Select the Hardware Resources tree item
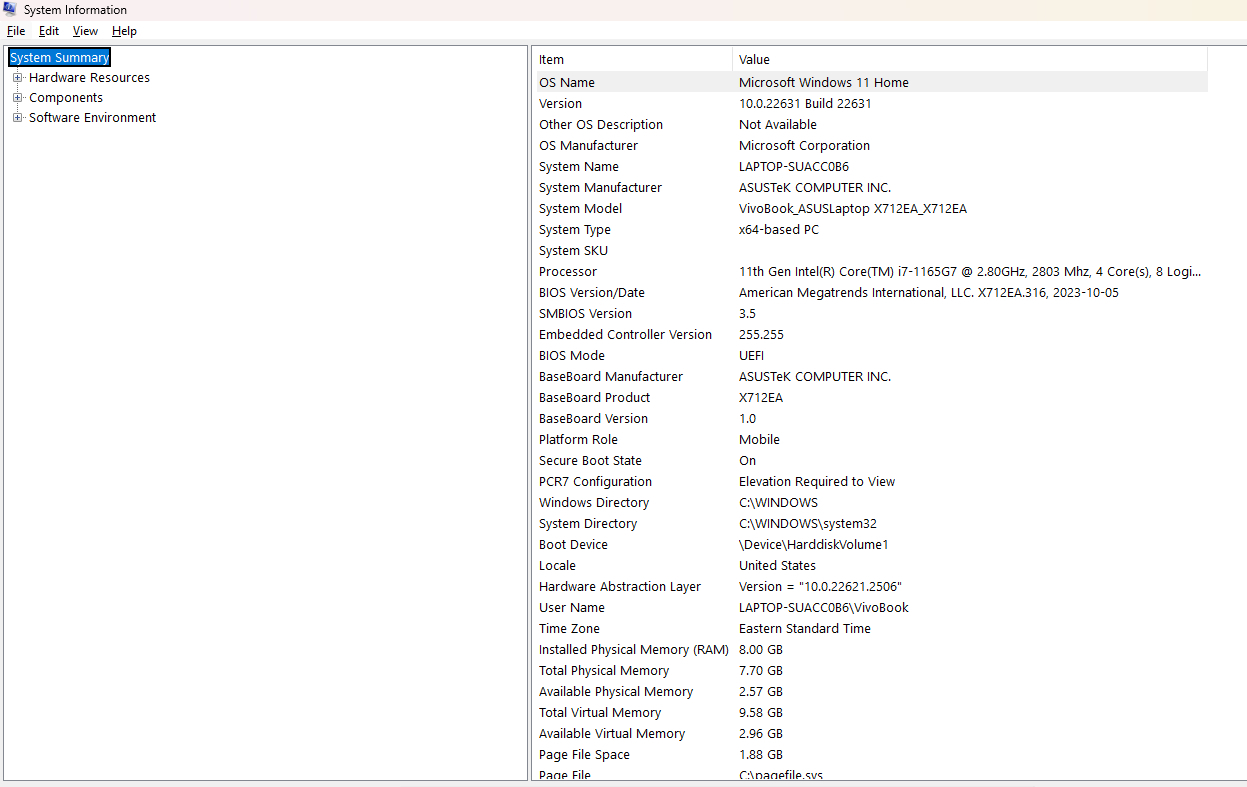Screen dimensions: 1247x787 tap(89, 78)
